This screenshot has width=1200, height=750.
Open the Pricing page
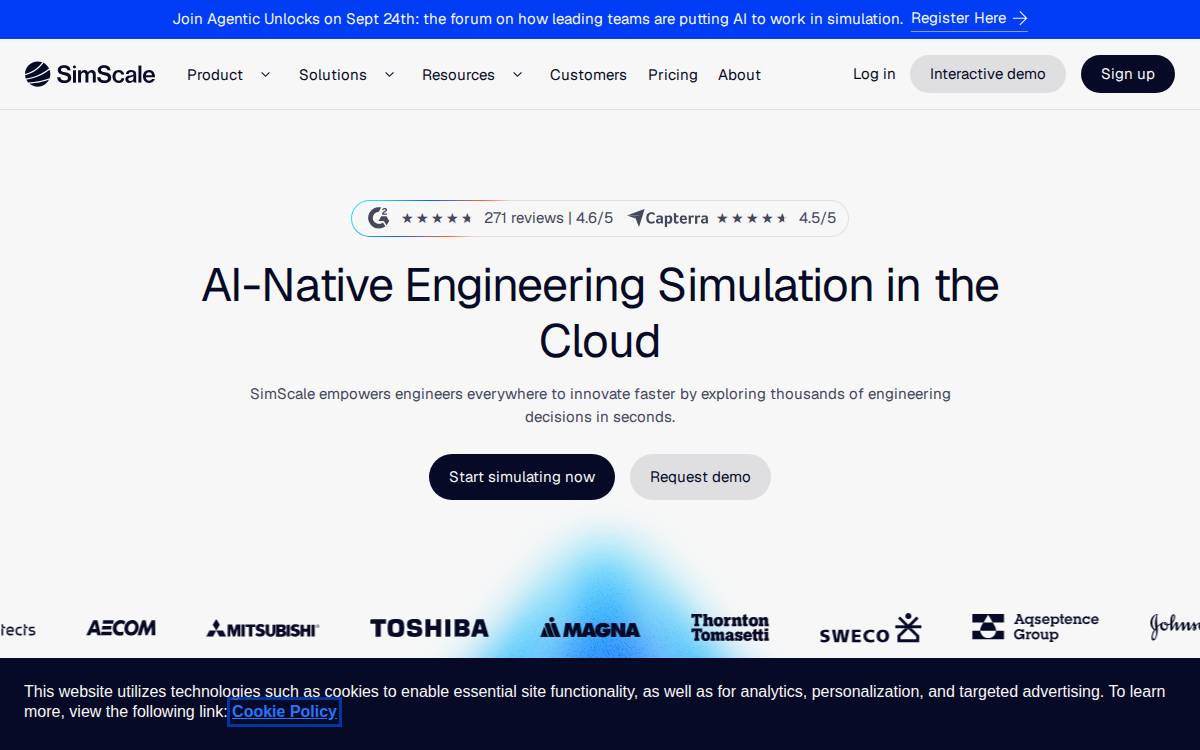[673, 75]
